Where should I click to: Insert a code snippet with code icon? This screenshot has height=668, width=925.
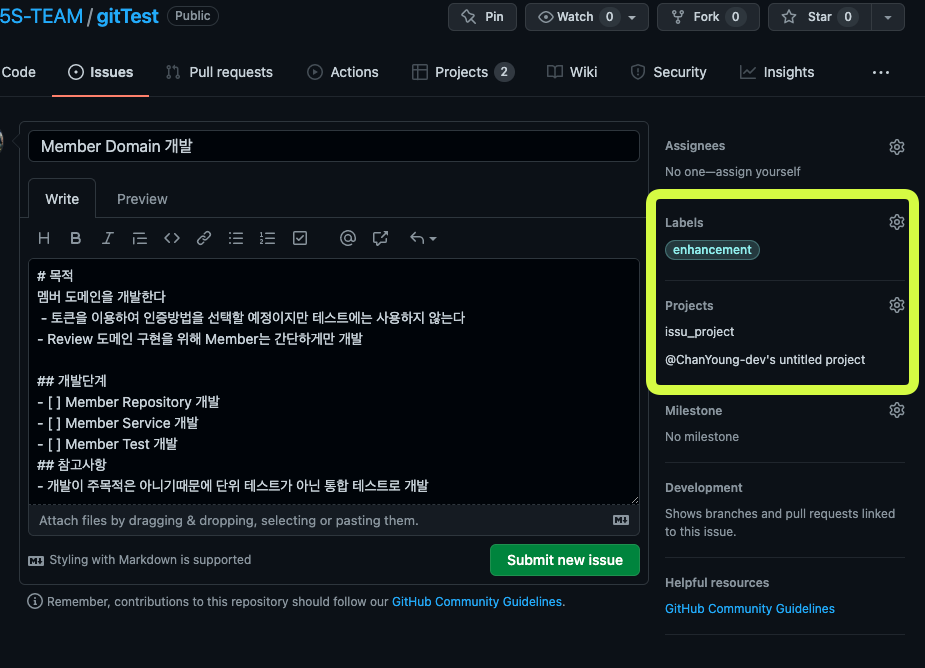[x=172, y=238]
